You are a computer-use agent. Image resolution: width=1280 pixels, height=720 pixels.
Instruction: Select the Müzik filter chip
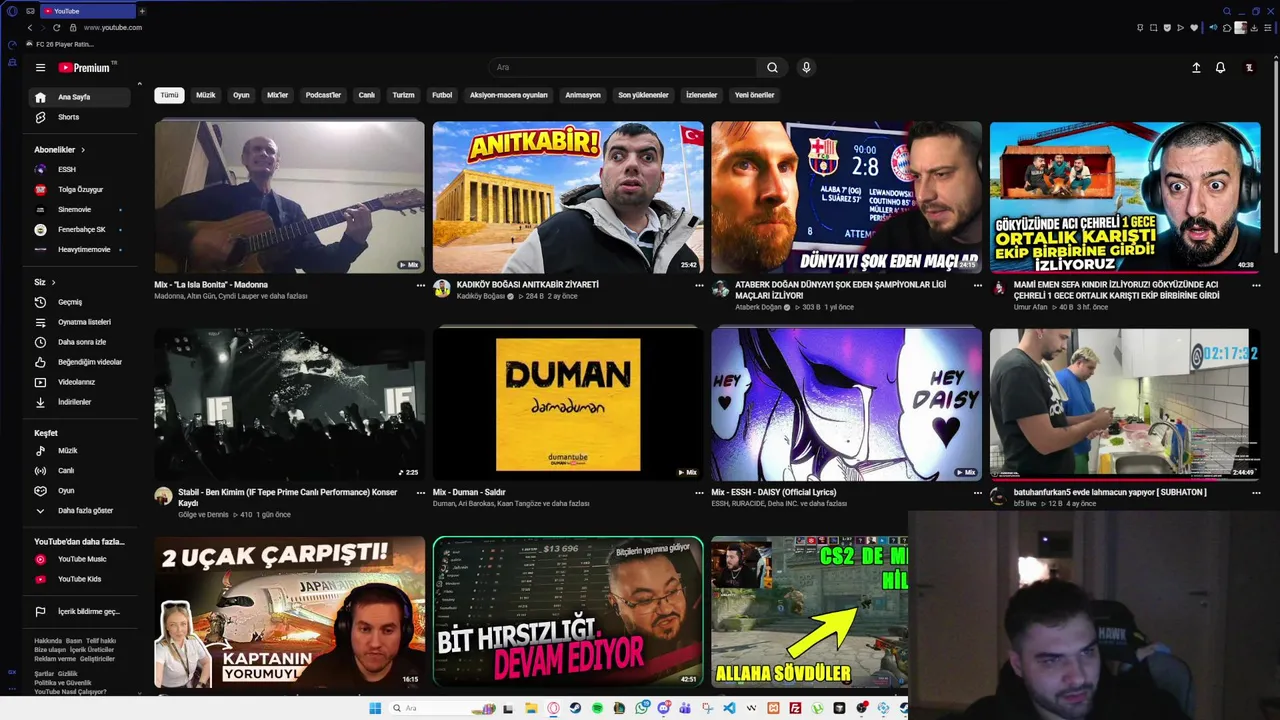click(205, 95)
